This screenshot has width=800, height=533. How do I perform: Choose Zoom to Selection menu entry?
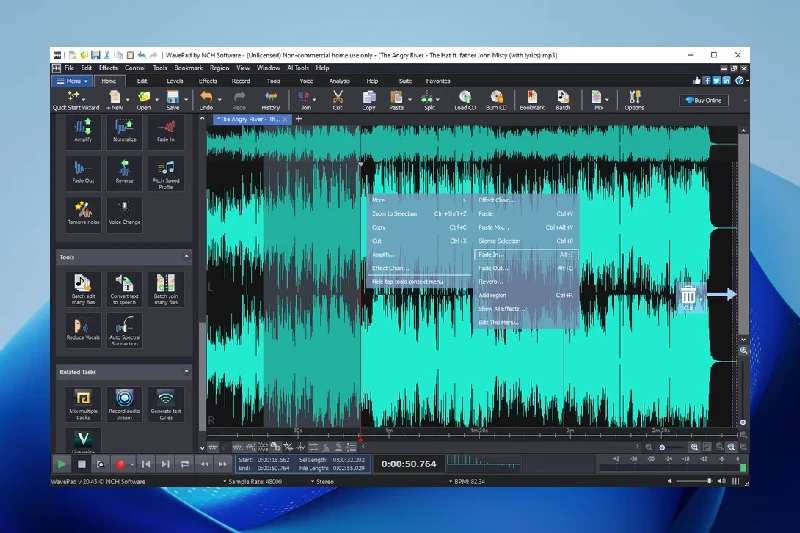[x=419, y=214]
